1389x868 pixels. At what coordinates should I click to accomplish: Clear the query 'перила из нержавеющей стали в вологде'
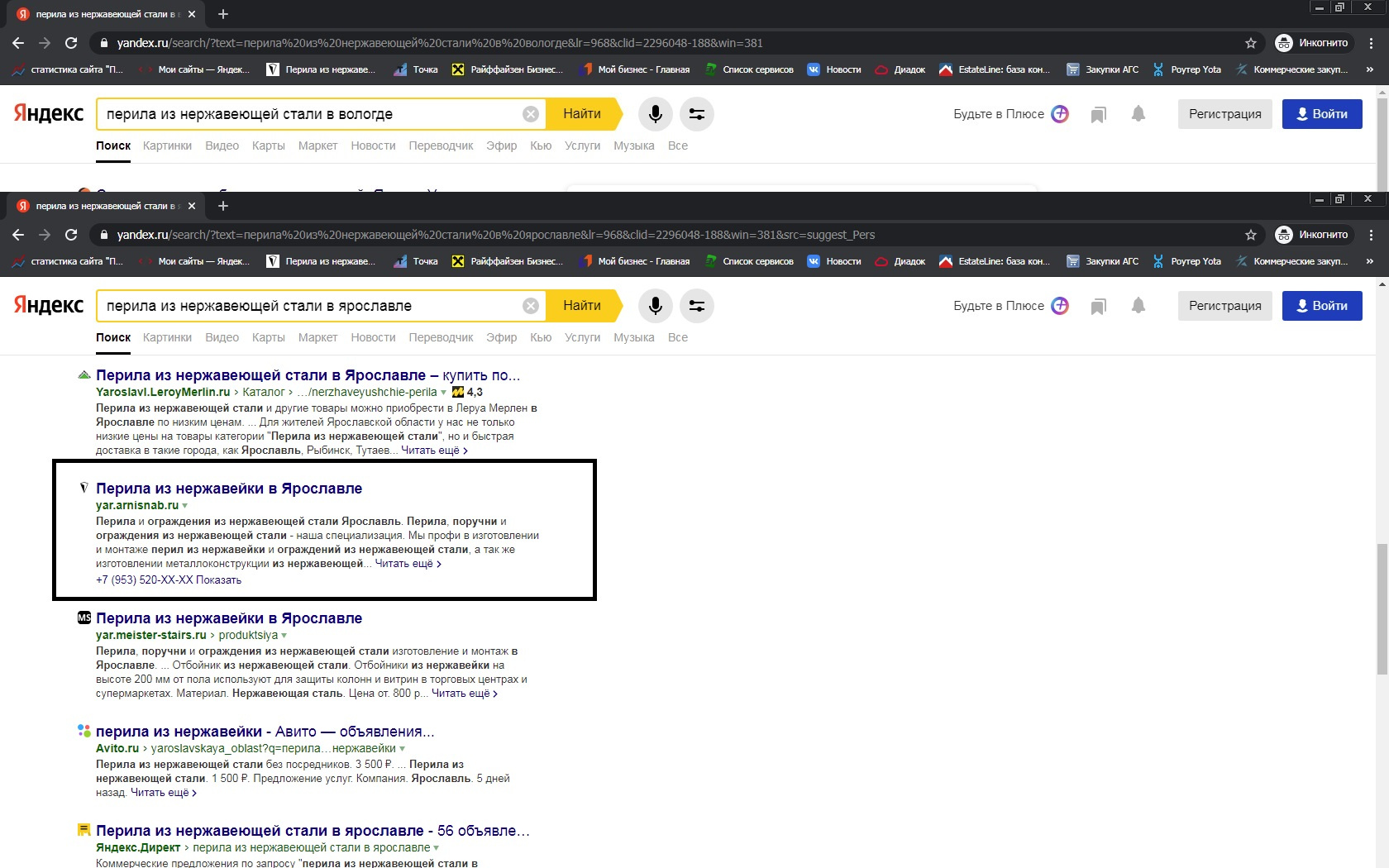[531, 114]
